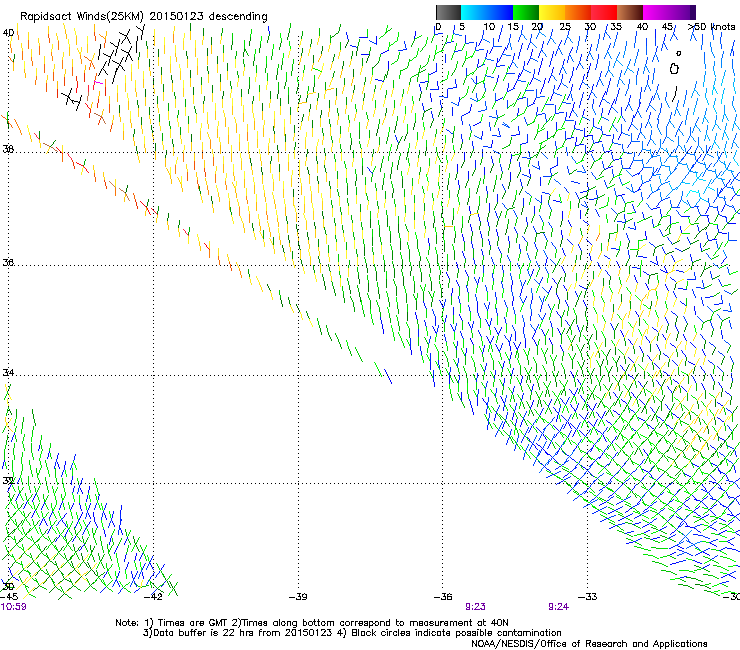
Task: Click the orange 25-30 knots legend swatch
Action: pos(578,12)
